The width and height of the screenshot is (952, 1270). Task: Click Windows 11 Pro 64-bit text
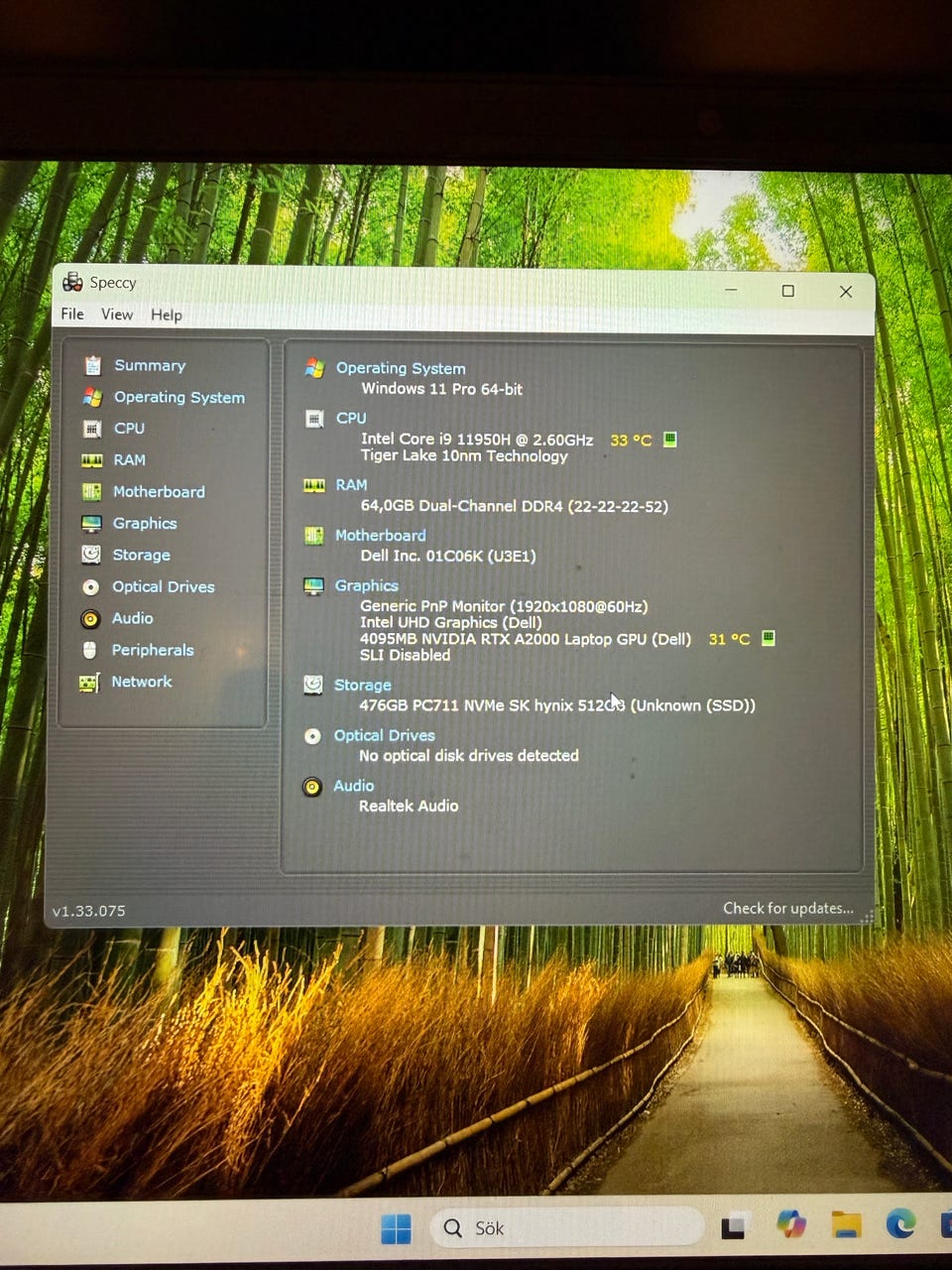pos(441,389)
